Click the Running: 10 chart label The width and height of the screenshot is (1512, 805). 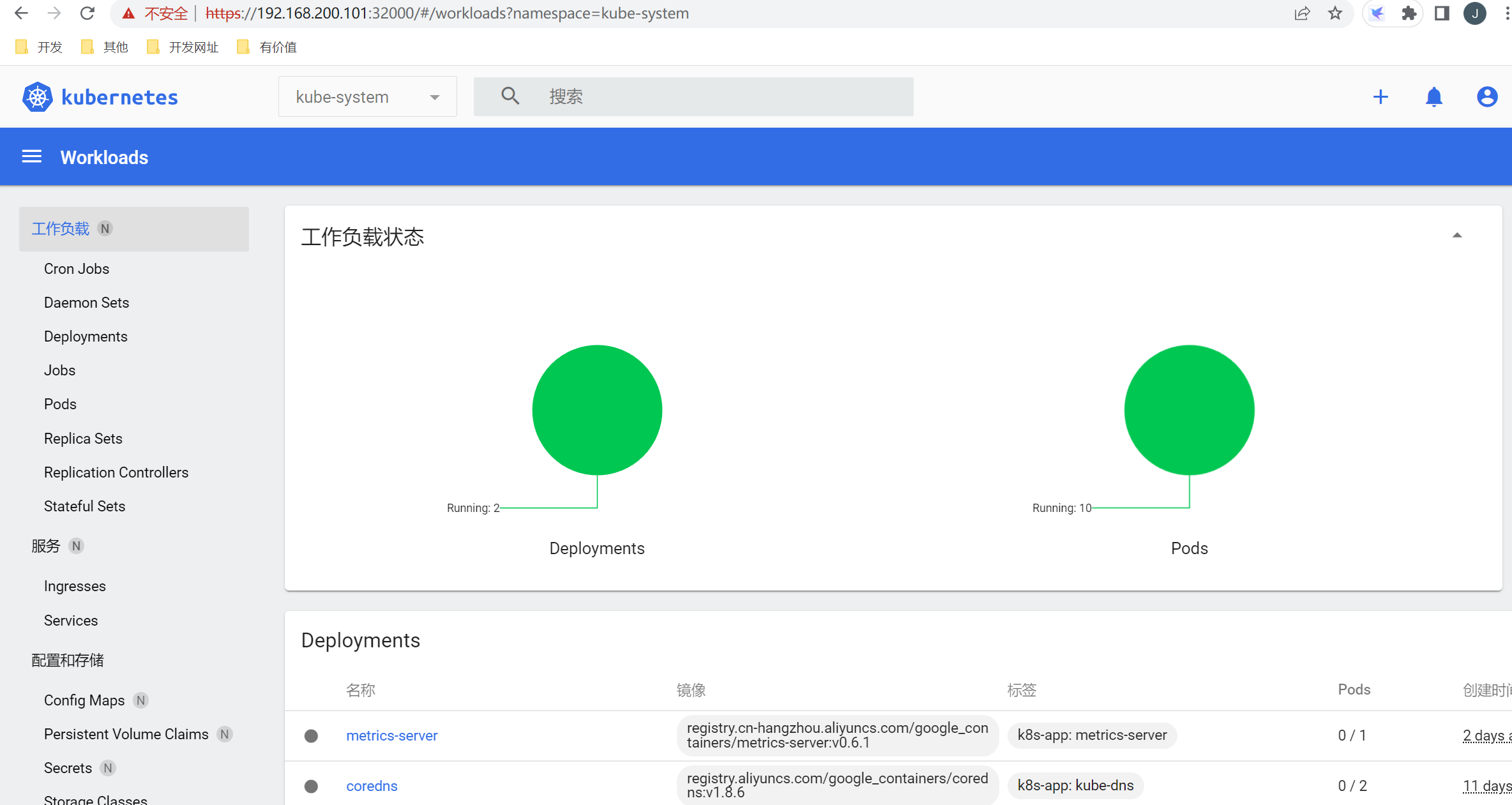coord(1062,508)
